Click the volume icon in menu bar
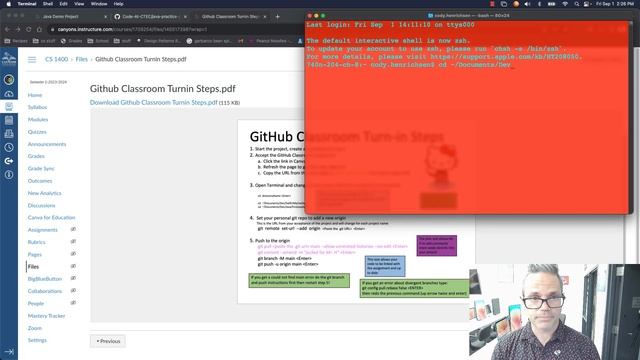 (527, 4)
